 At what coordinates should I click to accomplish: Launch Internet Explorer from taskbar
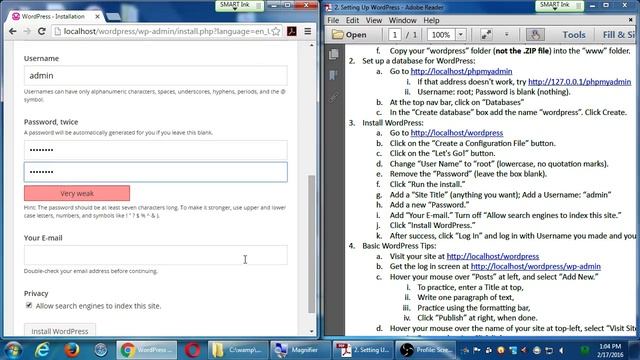coord(42,350)
